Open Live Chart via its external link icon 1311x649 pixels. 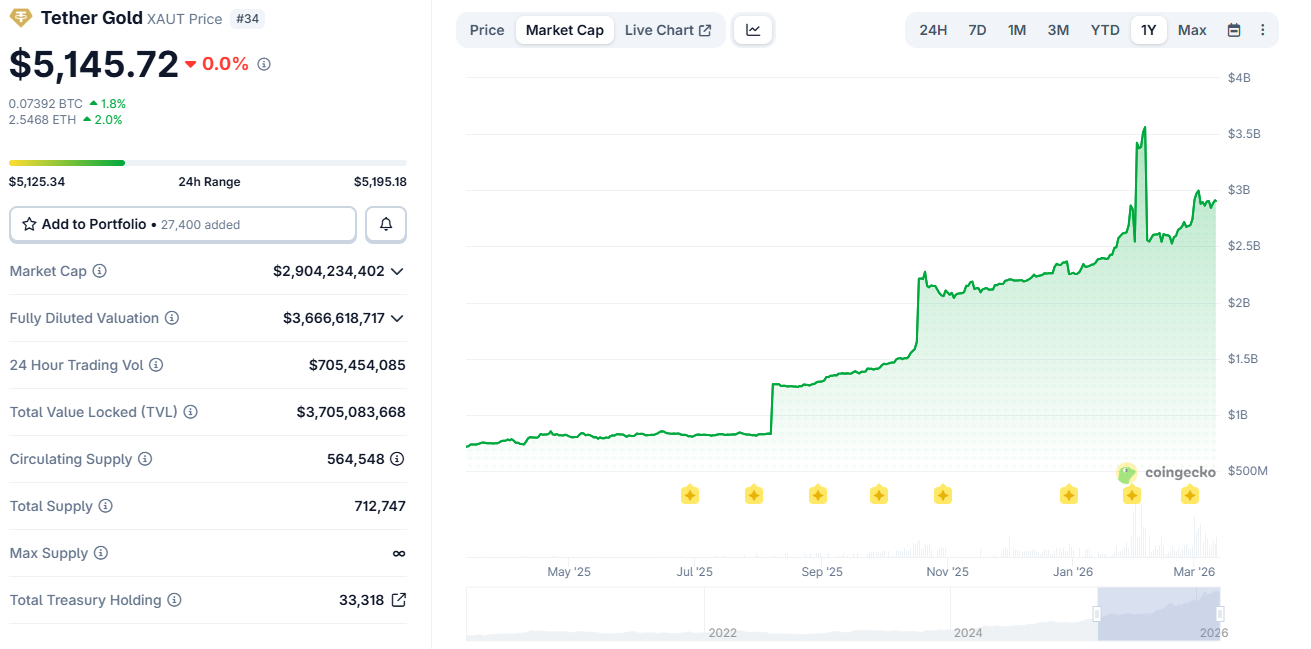705,30
